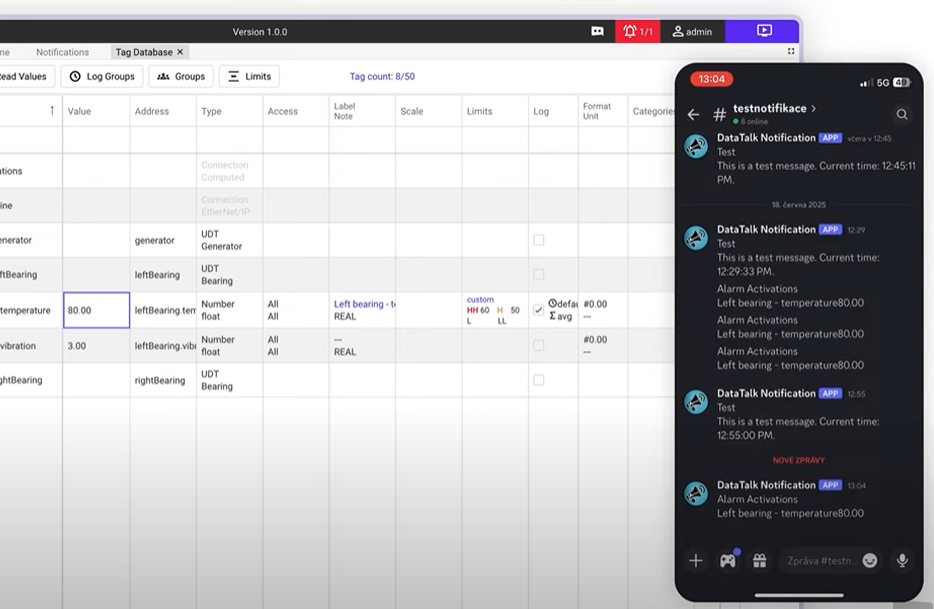Click the presentation screen icon in purple bar

tap(764, 30)
